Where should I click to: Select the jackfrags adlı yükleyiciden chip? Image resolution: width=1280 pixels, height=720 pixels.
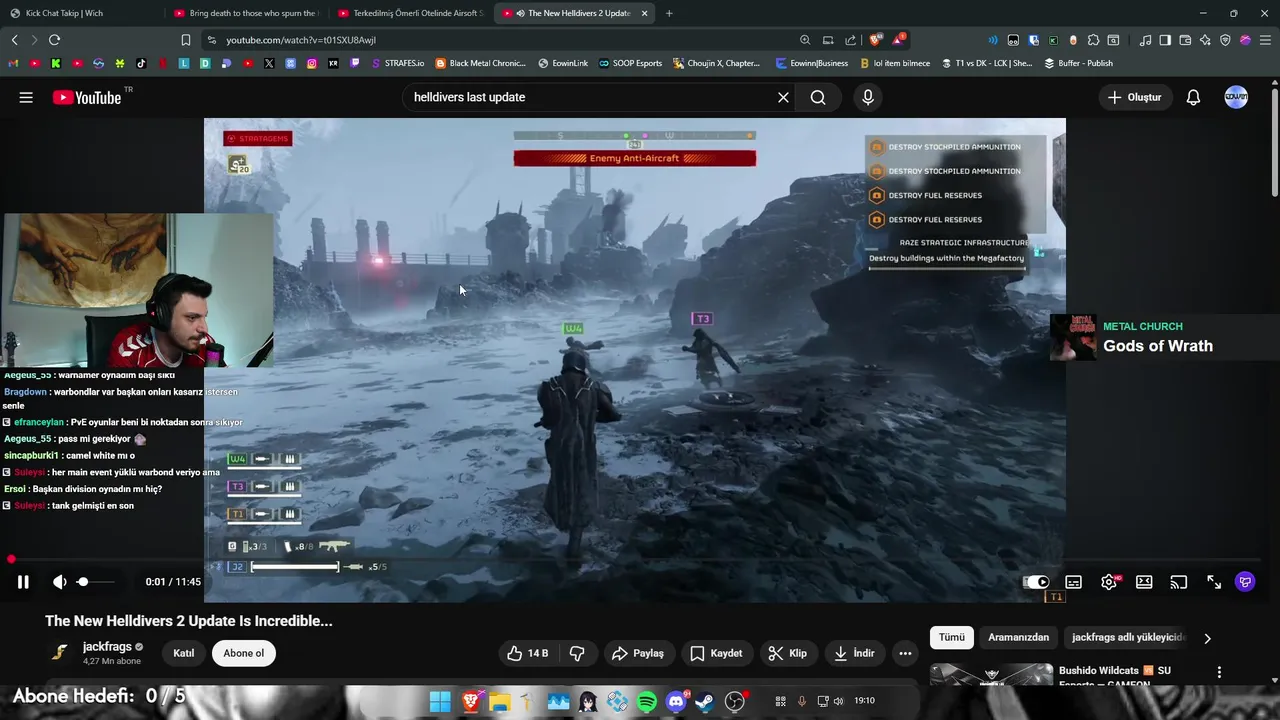pos(1127,637)
